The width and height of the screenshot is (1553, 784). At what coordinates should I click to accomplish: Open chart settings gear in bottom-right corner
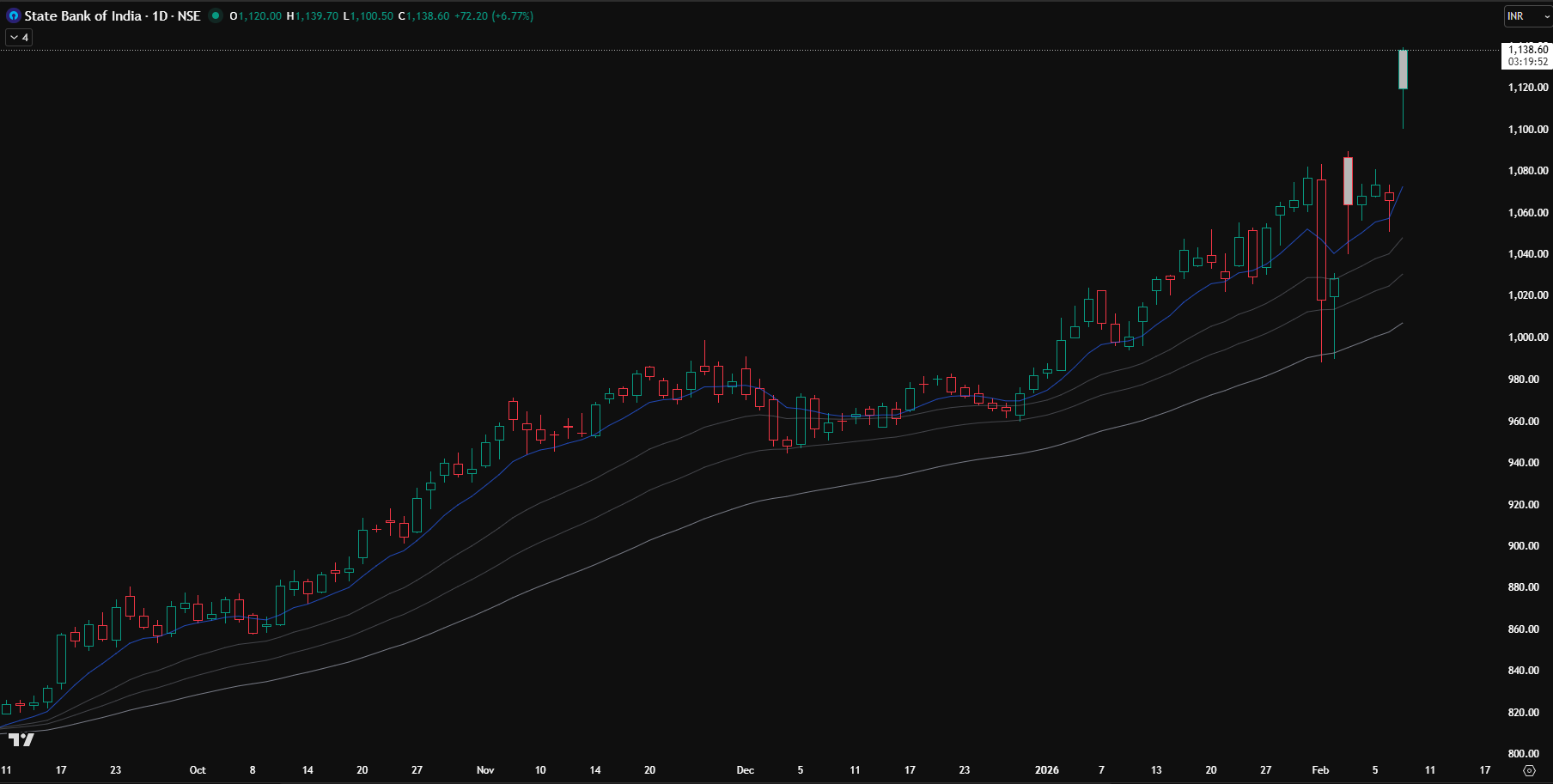coord(1528,770)
